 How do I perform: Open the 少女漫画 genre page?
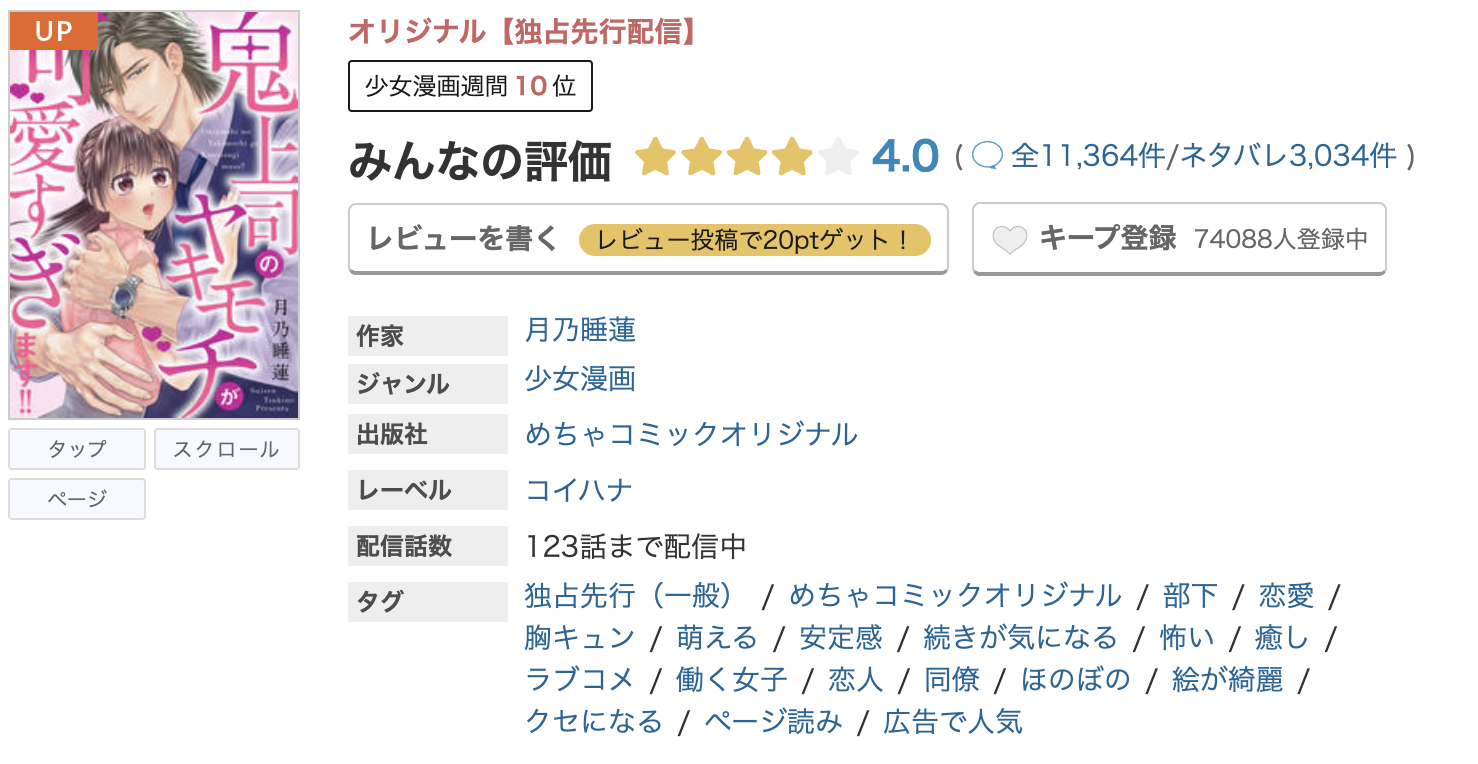coord(580,381)
